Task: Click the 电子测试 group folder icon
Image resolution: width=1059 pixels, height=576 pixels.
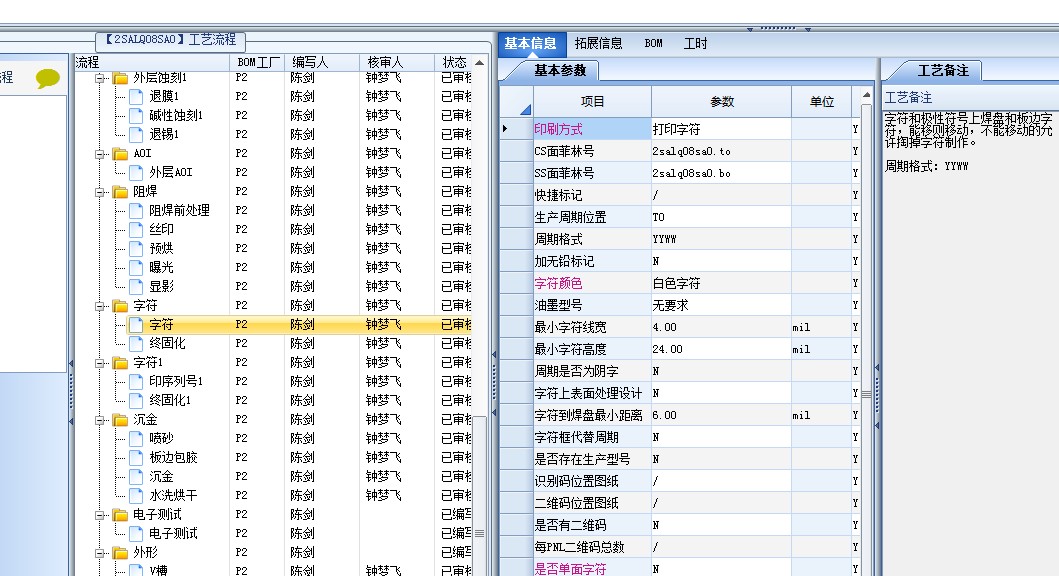Action: pos(120,515)
